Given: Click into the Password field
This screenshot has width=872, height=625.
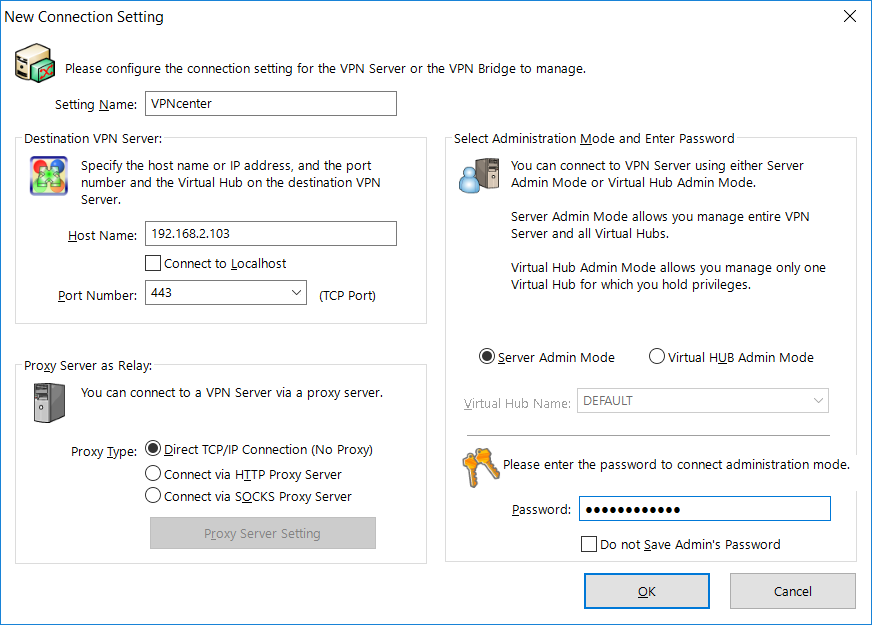Looking at the screenshot, I should pyautogui.click(x=705, y=509).
